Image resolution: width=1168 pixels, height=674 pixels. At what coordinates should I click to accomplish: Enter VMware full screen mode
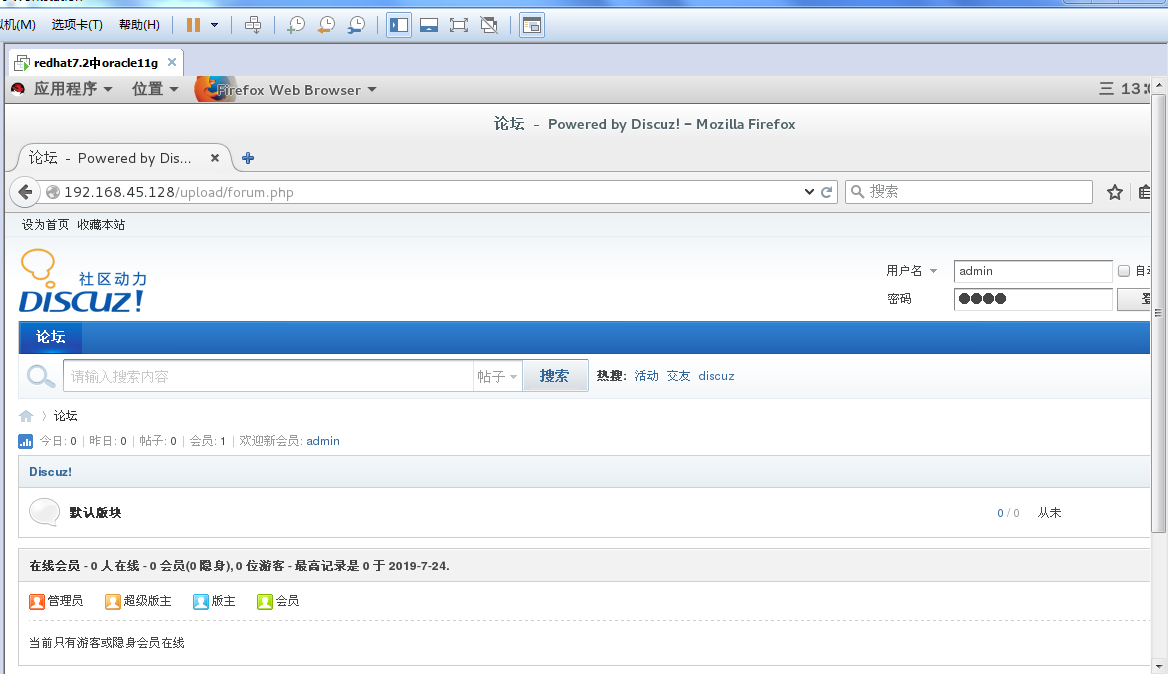click(459, 25)
